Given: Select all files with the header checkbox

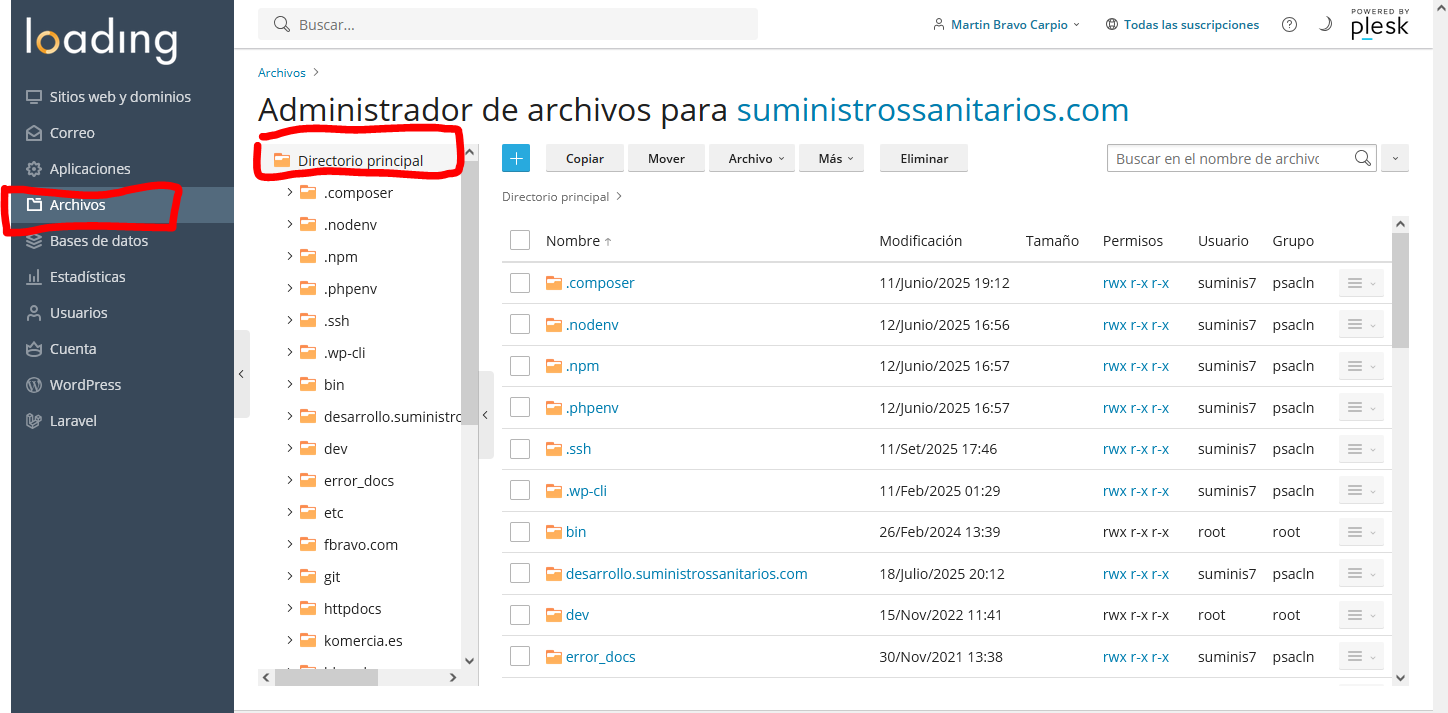Looking at the screenshot, I should [x=519, y=240].
